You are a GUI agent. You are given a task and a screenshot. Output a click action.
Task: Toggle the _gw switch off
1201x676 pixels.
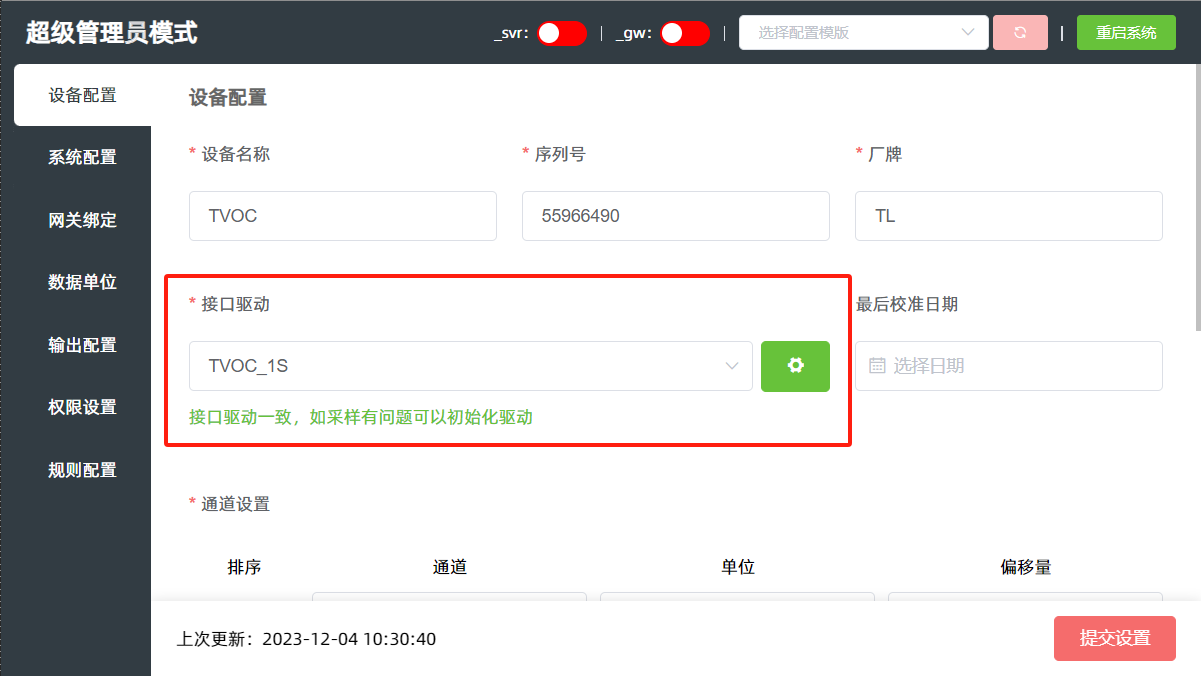coord(685,32)
